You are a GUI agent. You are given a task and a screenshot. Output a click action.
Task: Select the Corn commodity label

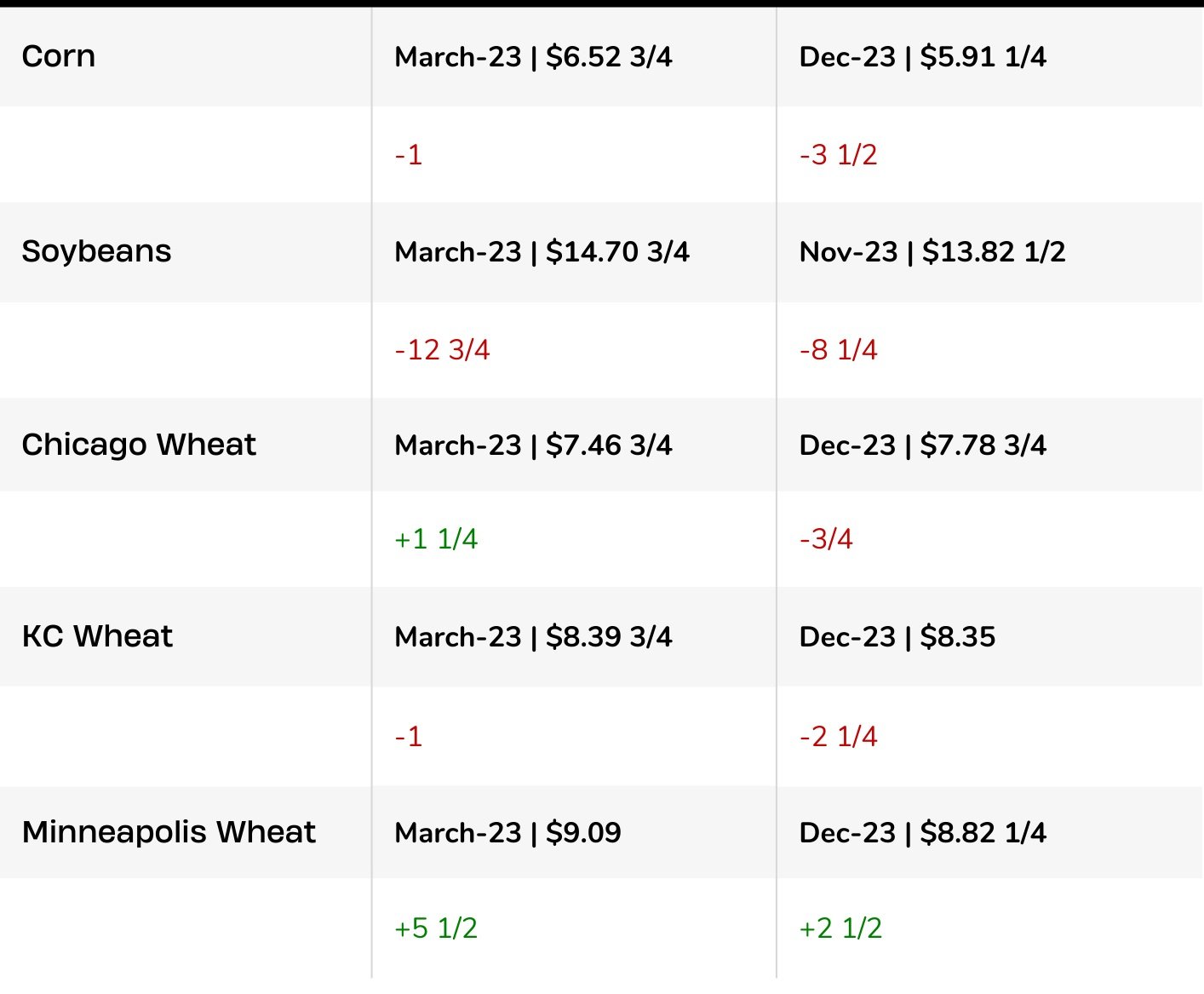click(59, 57)
